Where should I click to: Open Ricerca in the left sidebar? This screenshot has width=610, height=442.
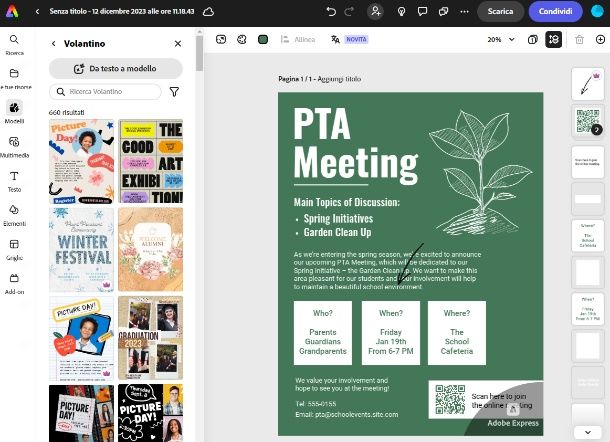click(14, 44)
